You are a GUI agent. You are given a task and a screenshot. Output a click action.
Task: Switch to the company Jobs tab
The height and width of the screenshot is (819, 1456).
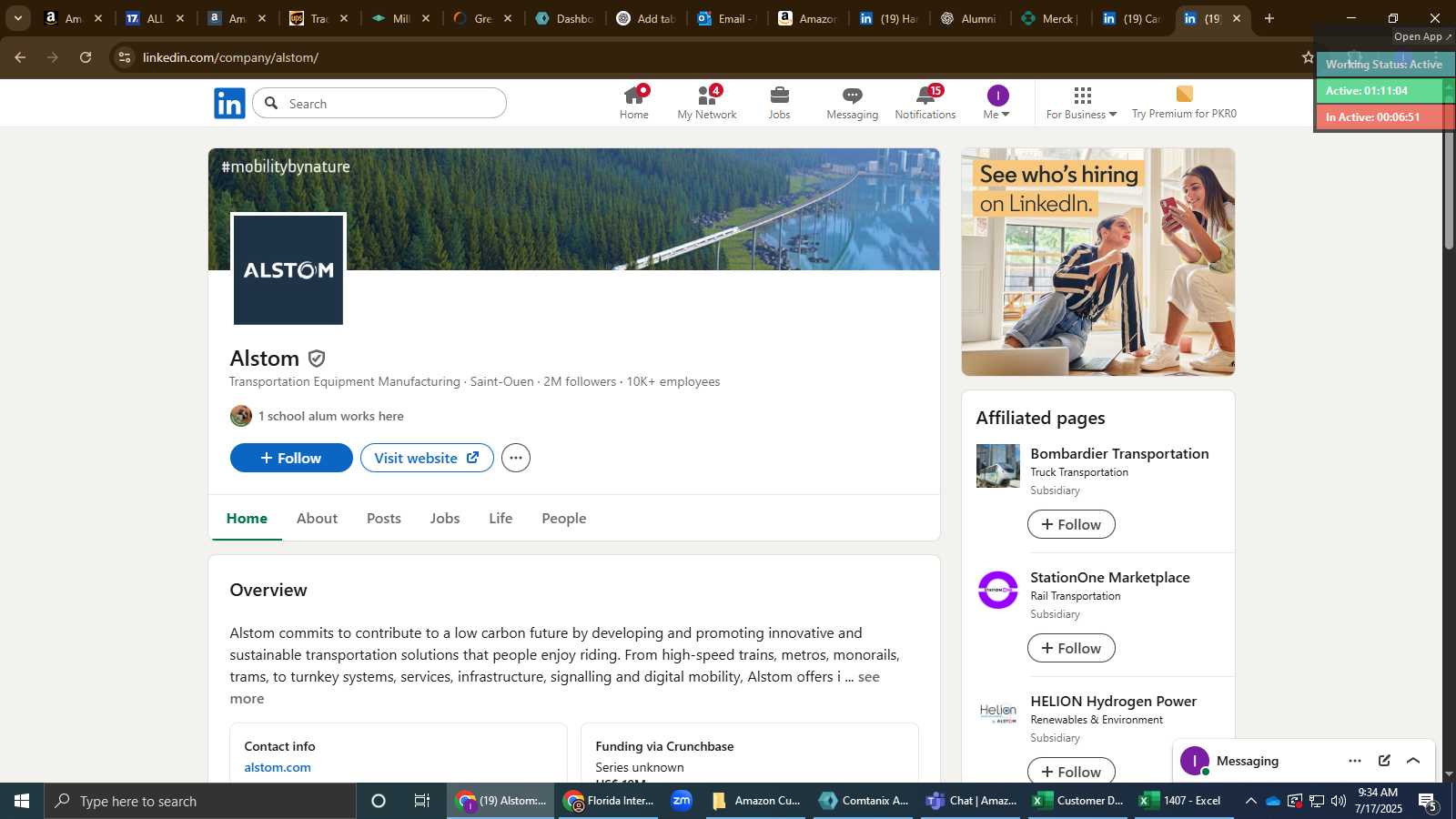(445, 518)
